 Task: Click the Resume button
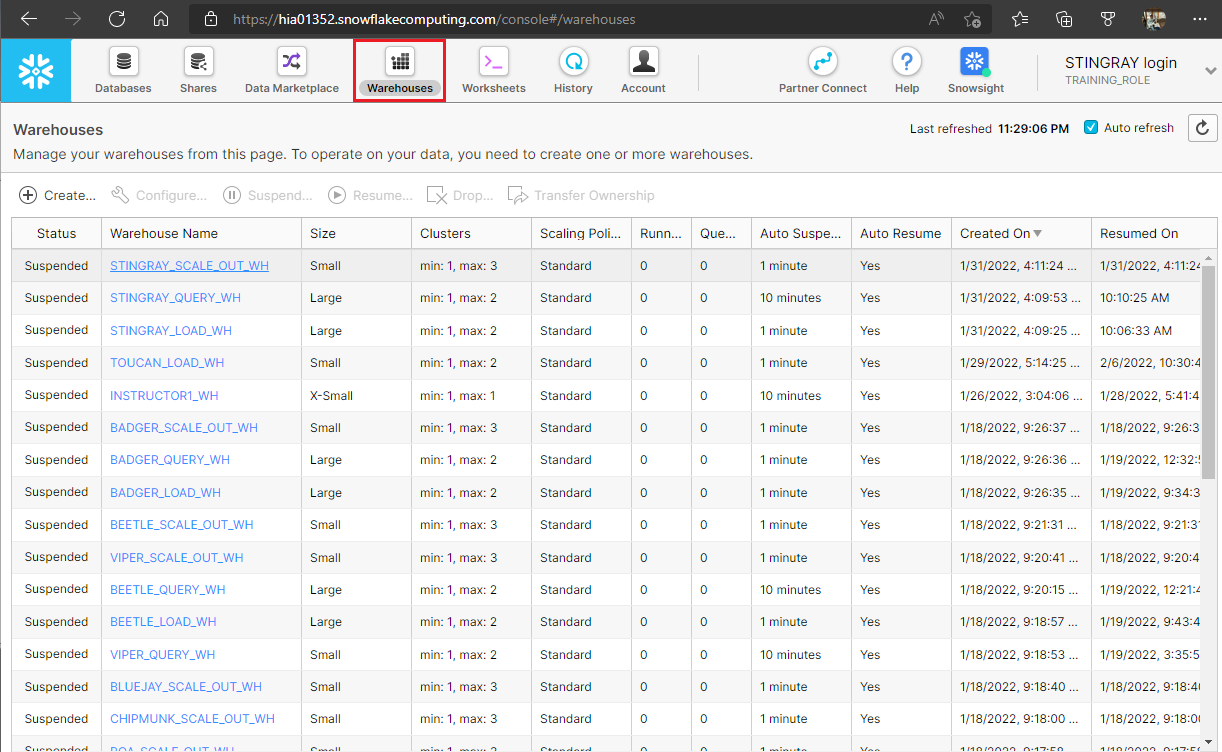pyautogui.click(x=370, y=195)
